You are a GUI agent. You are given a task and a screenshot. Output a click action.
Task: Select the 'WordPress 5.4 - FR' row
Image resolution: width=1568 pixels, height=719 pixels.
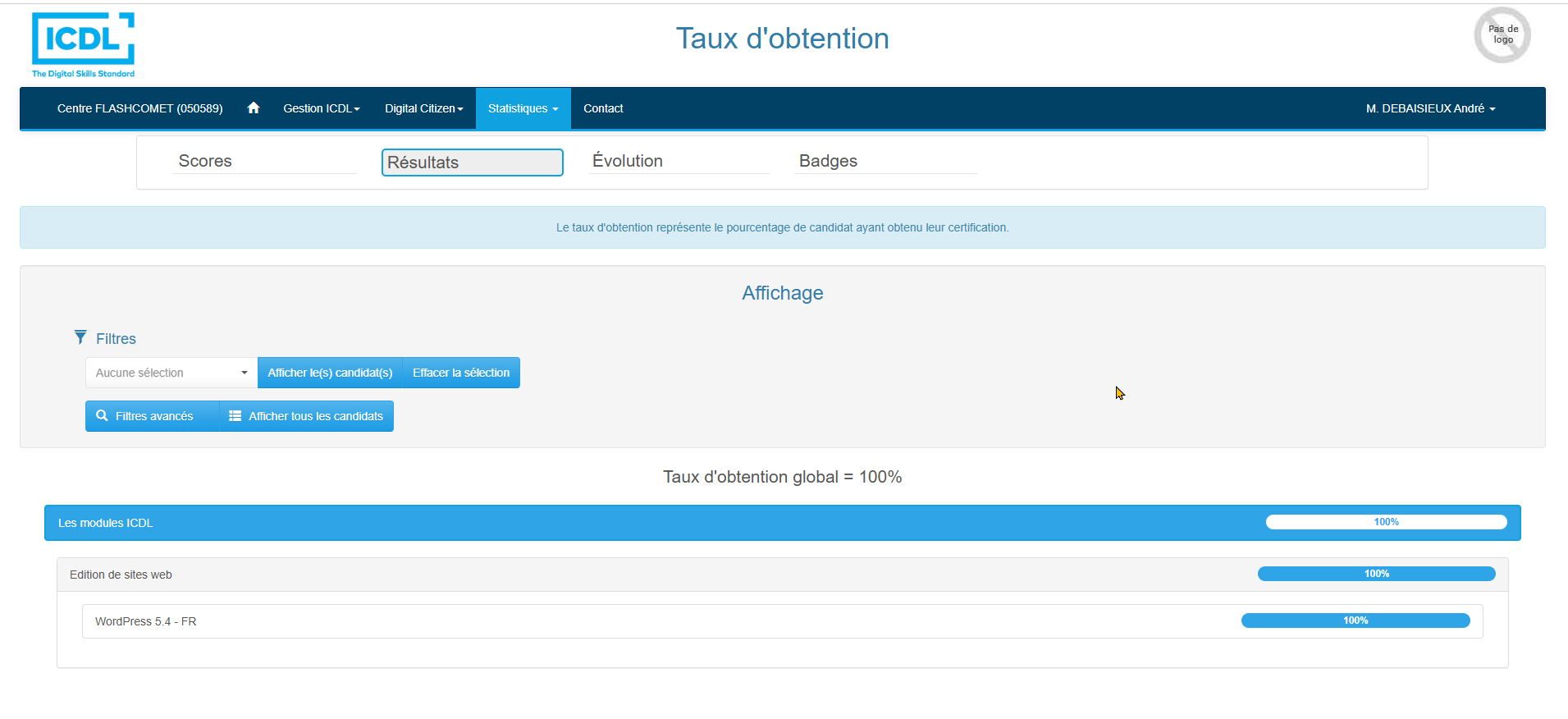pyautogui.click(x=783, y=621)
